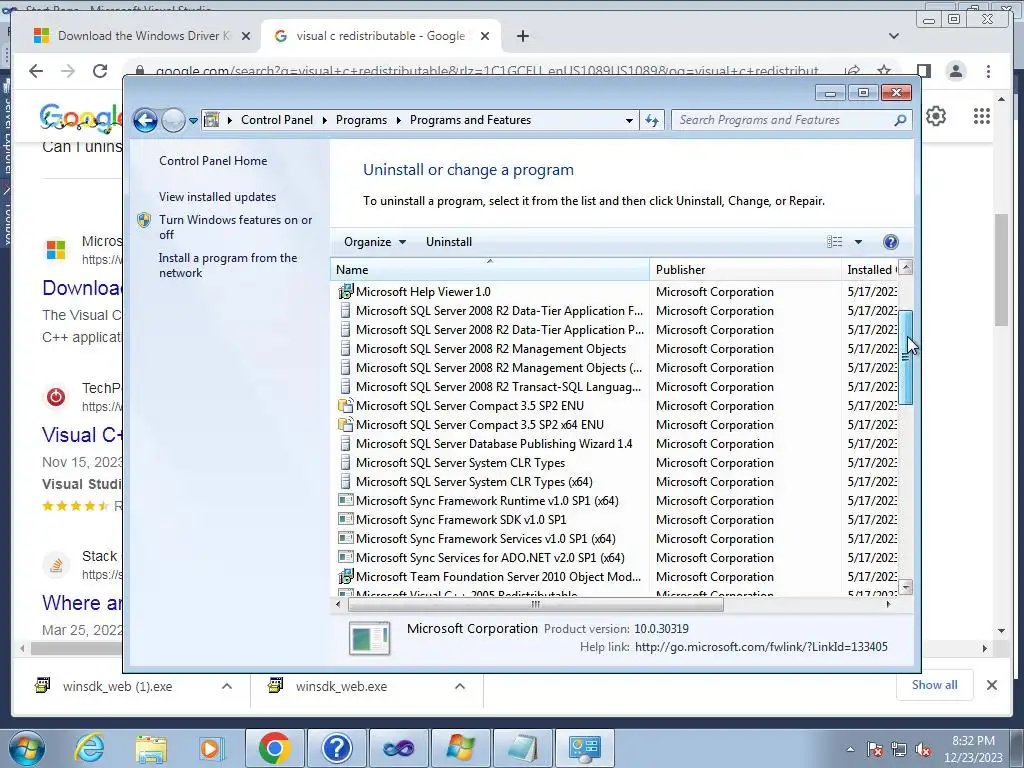Image resolution: width=1024 pixels, height=768 pixels.
Task: Toggle Chrome side panel icon
Action: (923, 71)
